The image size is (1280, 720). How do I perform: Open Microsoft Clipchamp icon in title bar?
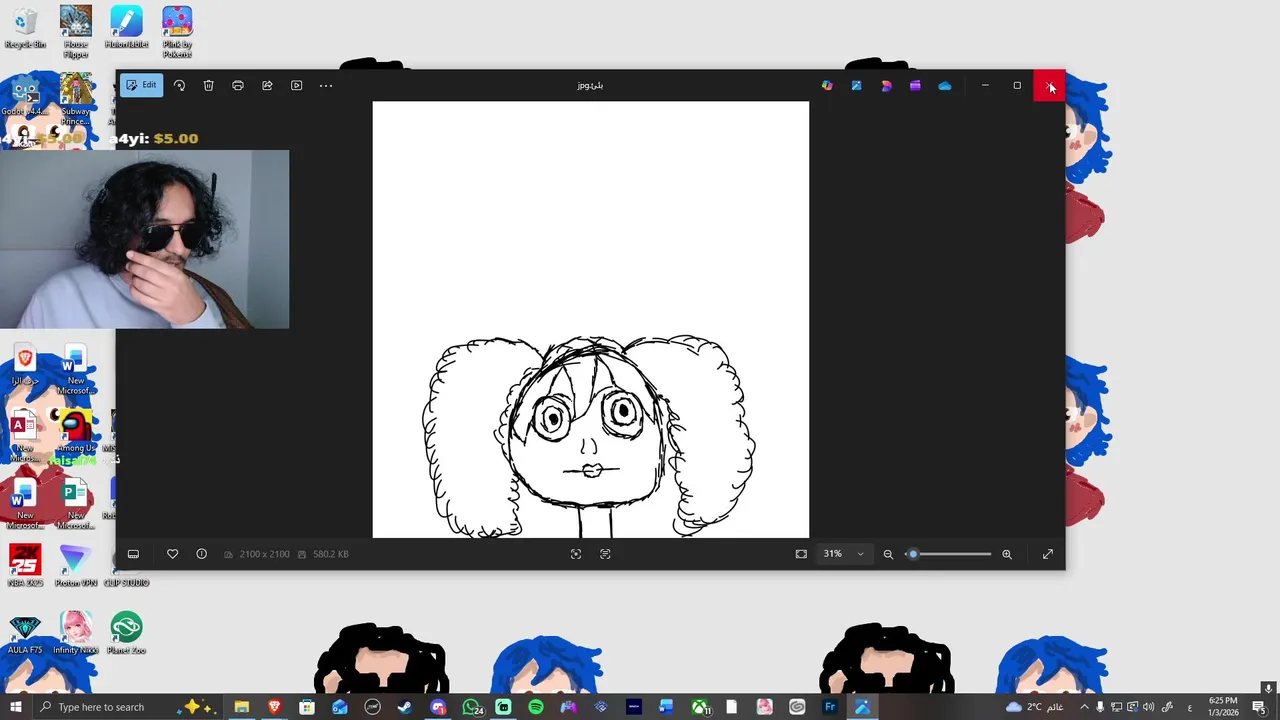click(x=915, y=85)
